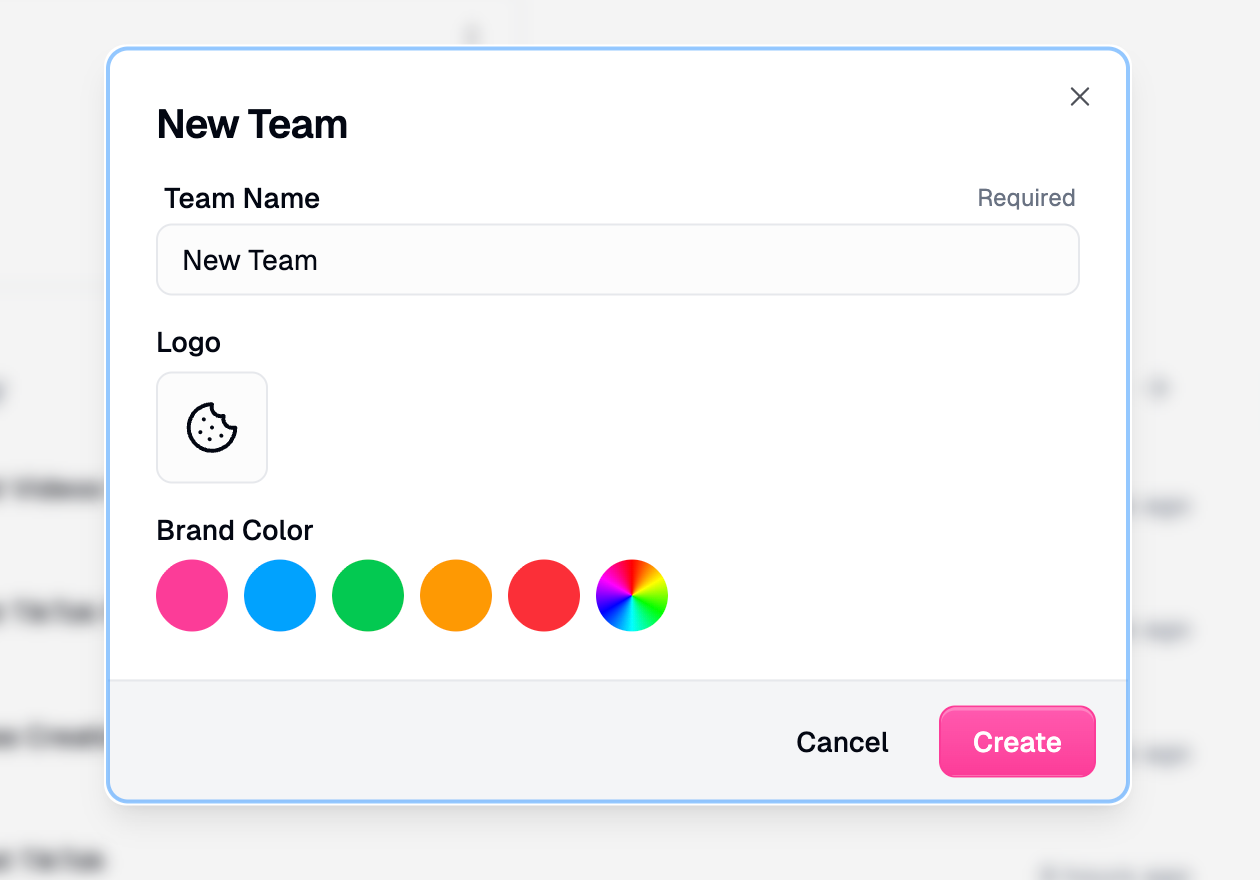Viewport: 1260px width, 880px height.
Task: Click the Team Name field label
Action: pyautogui.click(x=241, y=198)
